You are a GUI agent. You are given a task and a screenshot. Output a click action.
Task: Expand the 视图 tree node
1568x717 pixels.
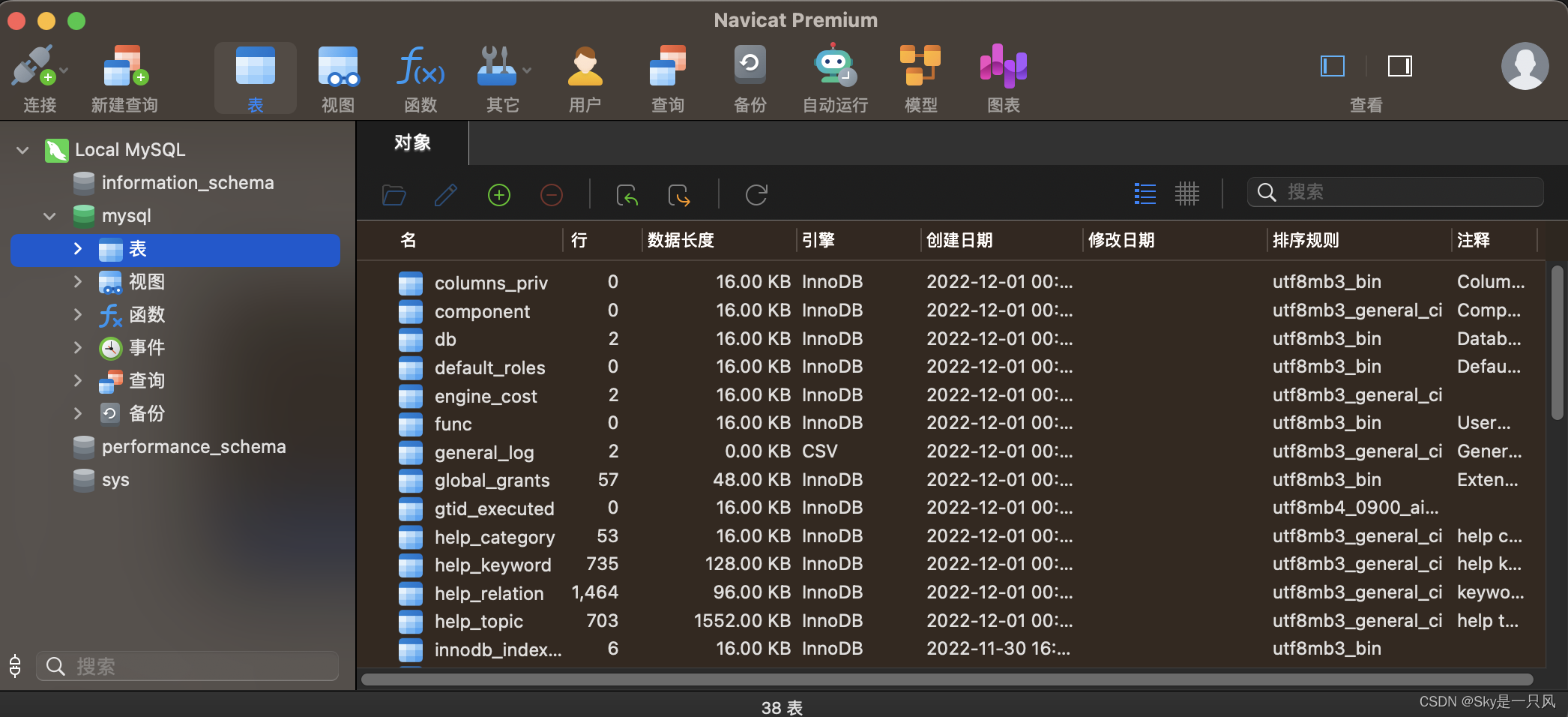point(77,282)
